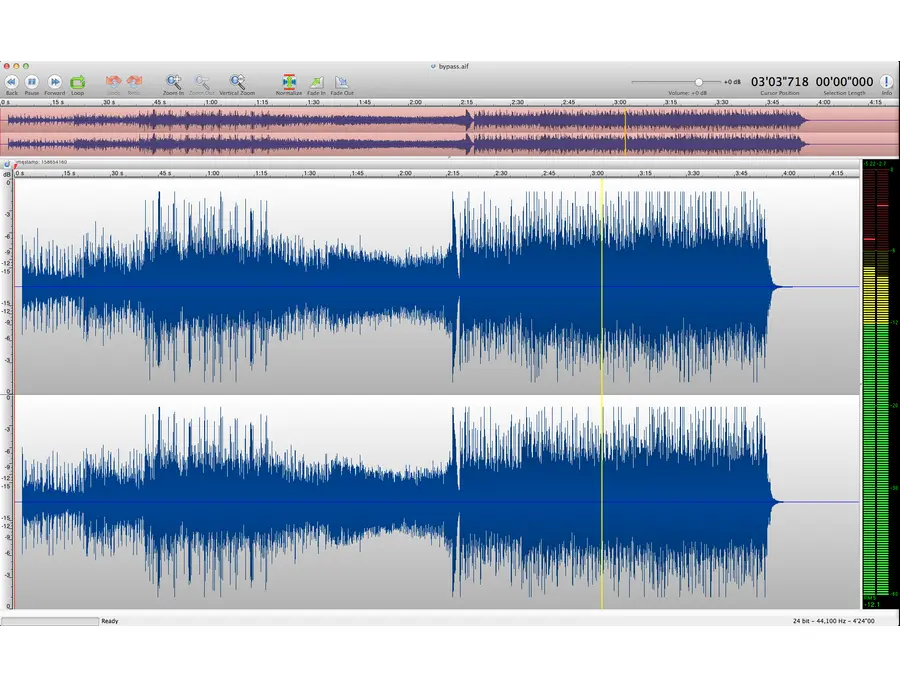Click the red start marker at 0 s

tap(15, 166)
